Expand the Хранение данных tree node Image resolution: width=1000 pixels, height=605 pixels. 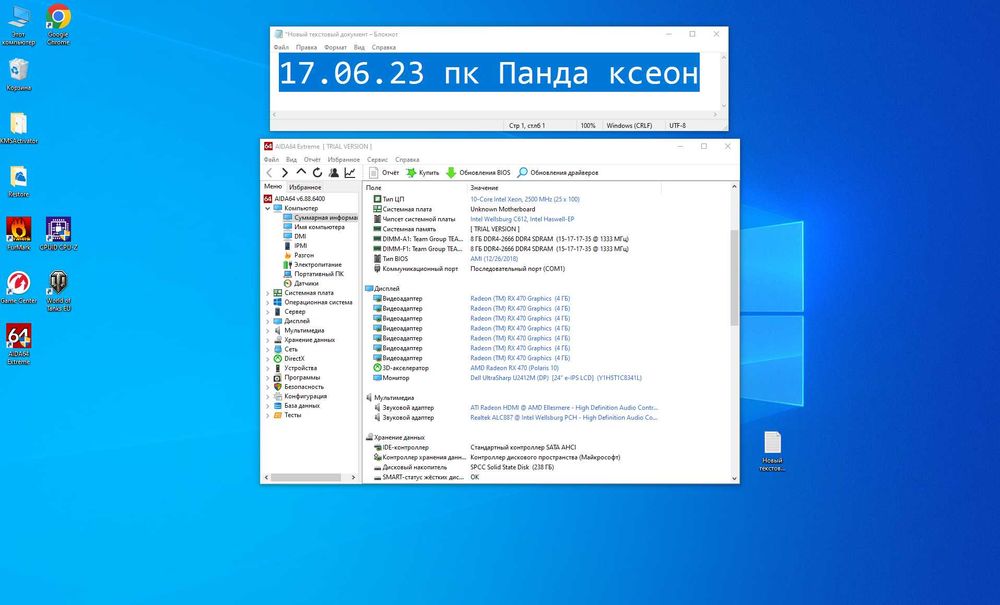268,340
